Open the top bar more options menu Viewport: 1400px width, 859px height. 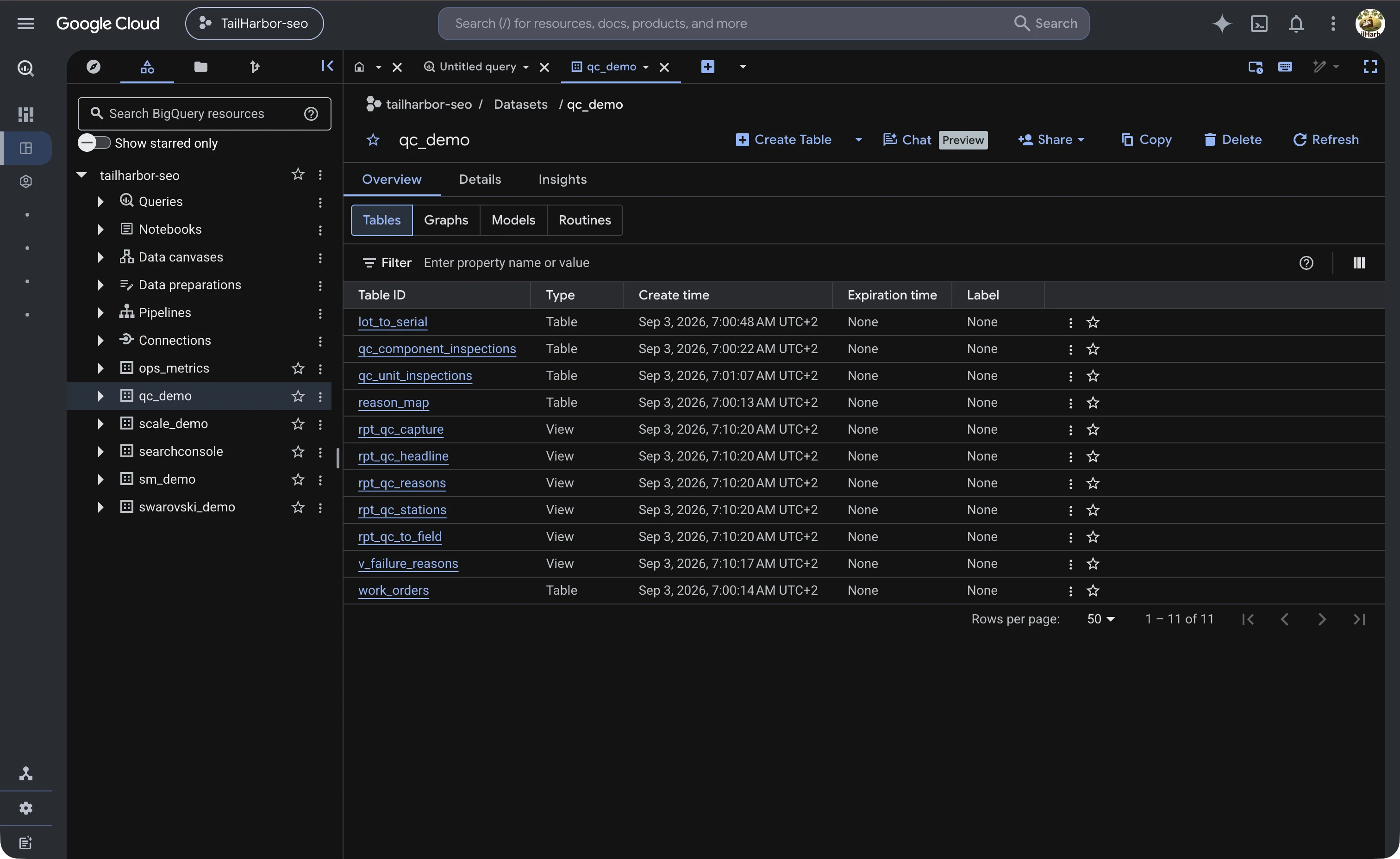(x=1333, y=23)
